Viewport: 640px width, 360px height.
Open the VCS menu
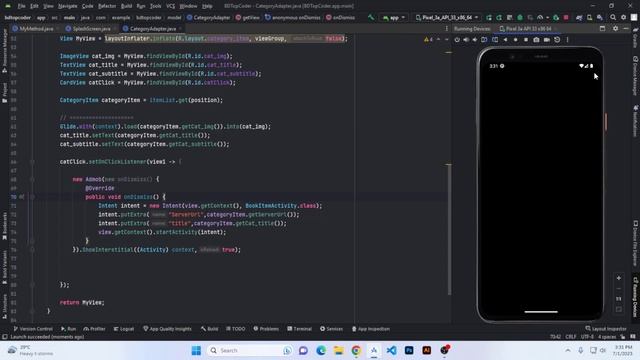171,6
